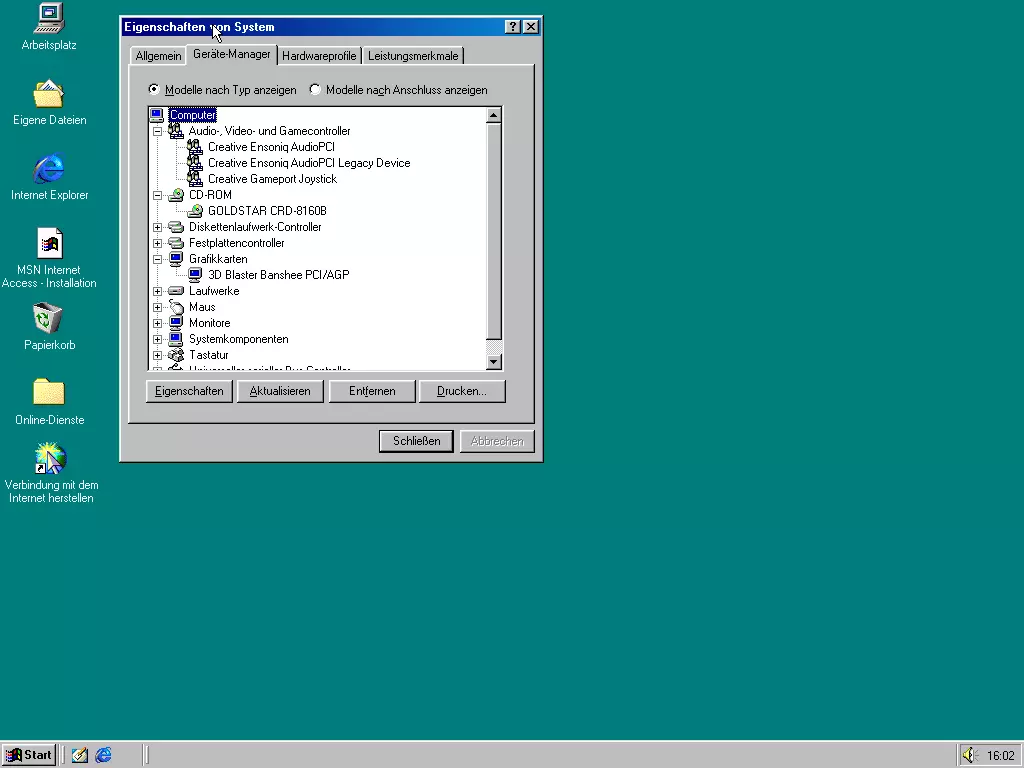Click the 3D Blaster Banshee device icon

click(195, 275)
